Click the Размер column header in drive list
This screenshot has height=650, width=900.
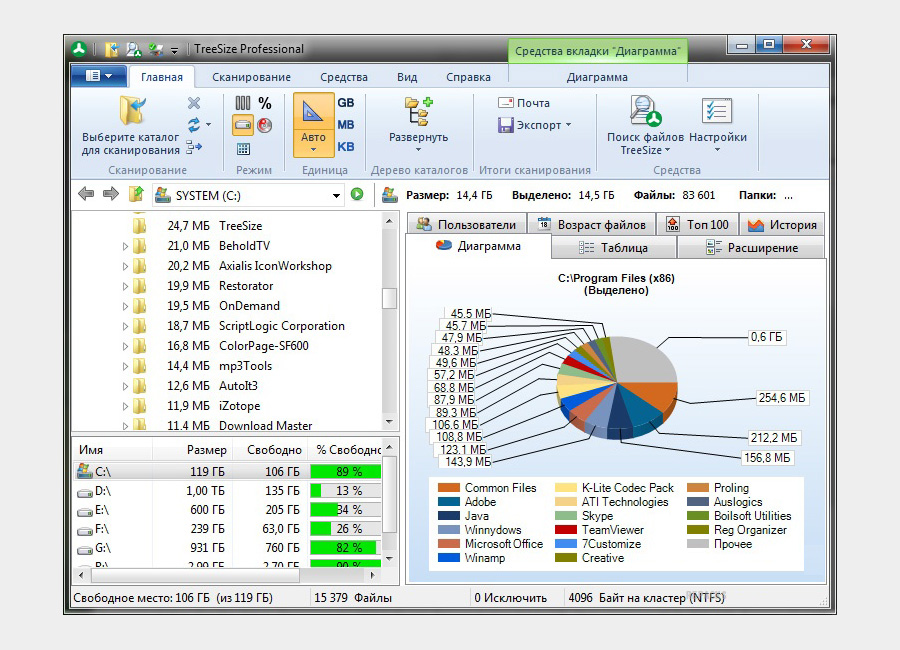[192, 450]
